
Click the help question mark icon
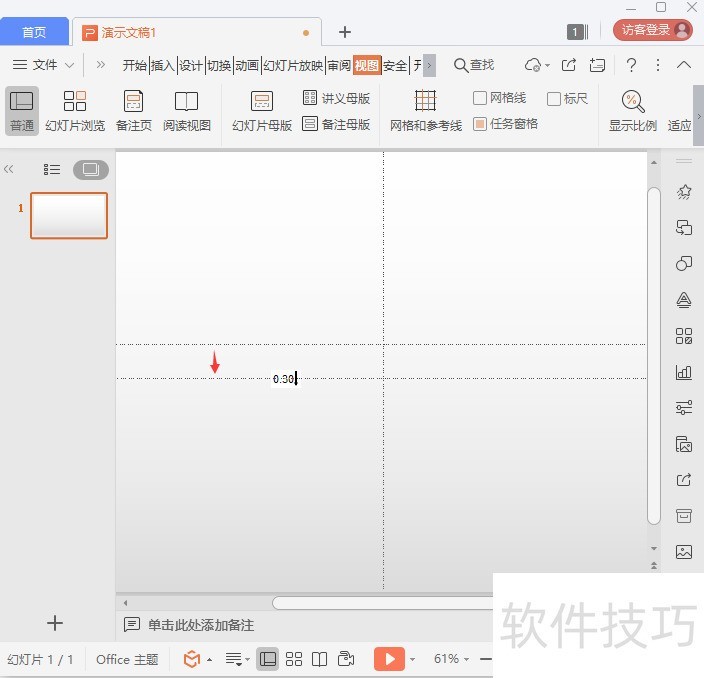[x=631, y=65]
